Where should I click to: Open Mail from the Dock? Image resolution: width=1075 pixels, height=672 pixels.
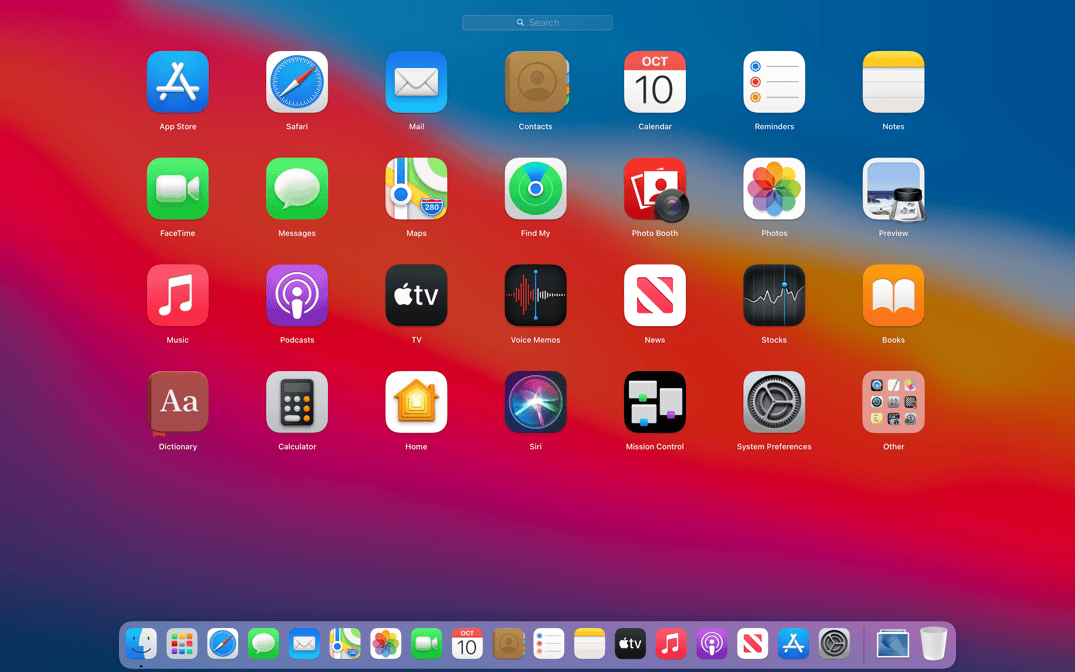[x=304, y=644]
